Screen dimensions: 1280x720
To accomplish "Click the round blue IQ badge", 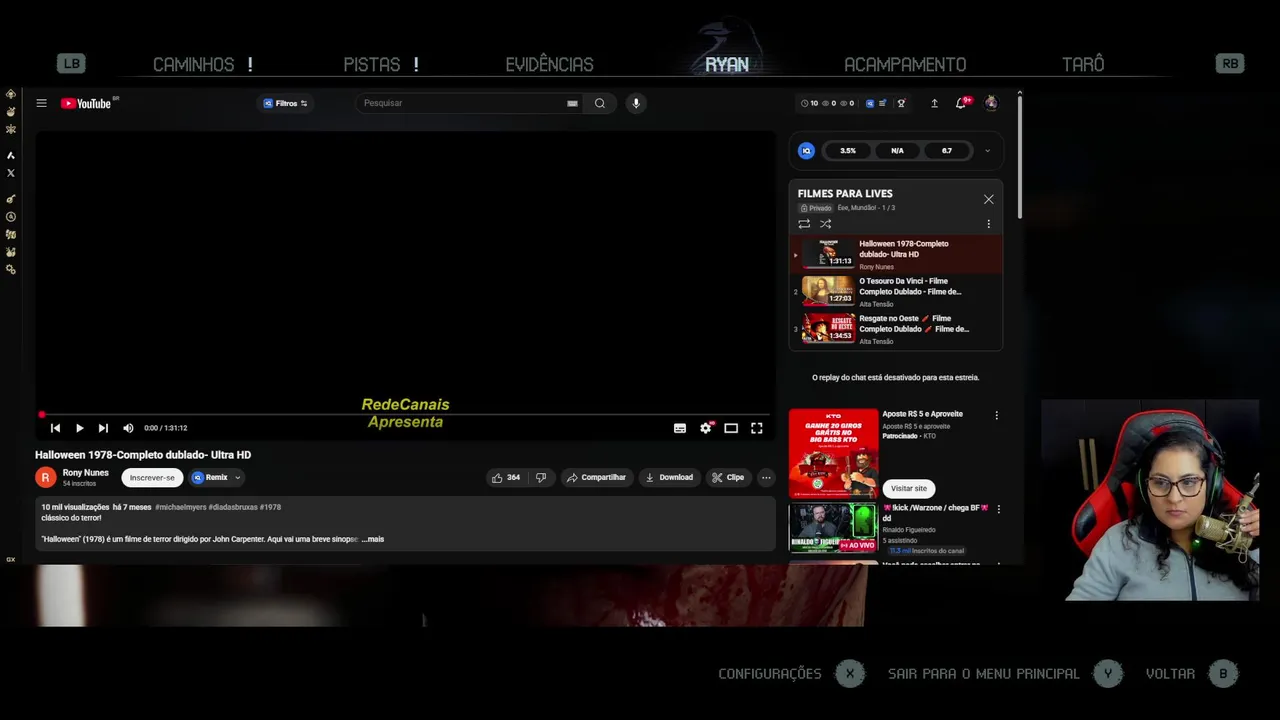I will tap(806, 151).
